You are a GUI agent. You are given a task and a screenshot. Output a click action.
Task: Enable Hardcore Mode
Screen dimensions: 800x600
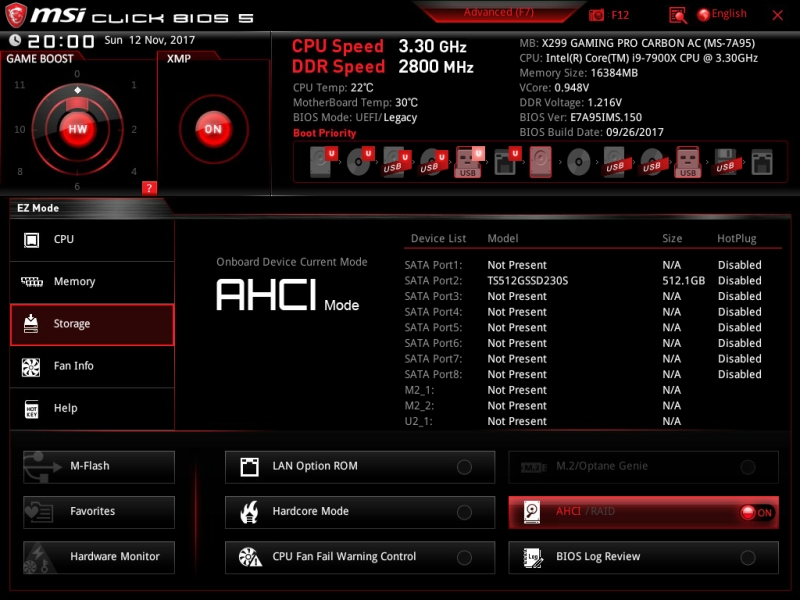tap(360, 512)
